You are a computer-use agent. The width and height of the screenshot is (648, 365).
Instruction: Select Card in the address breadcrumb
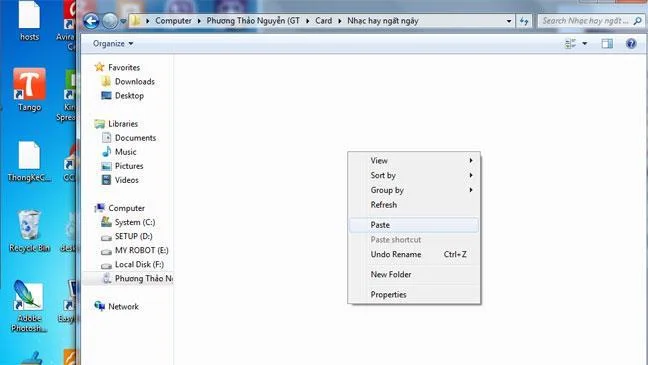pyautogui.click(x=324, y=21)
